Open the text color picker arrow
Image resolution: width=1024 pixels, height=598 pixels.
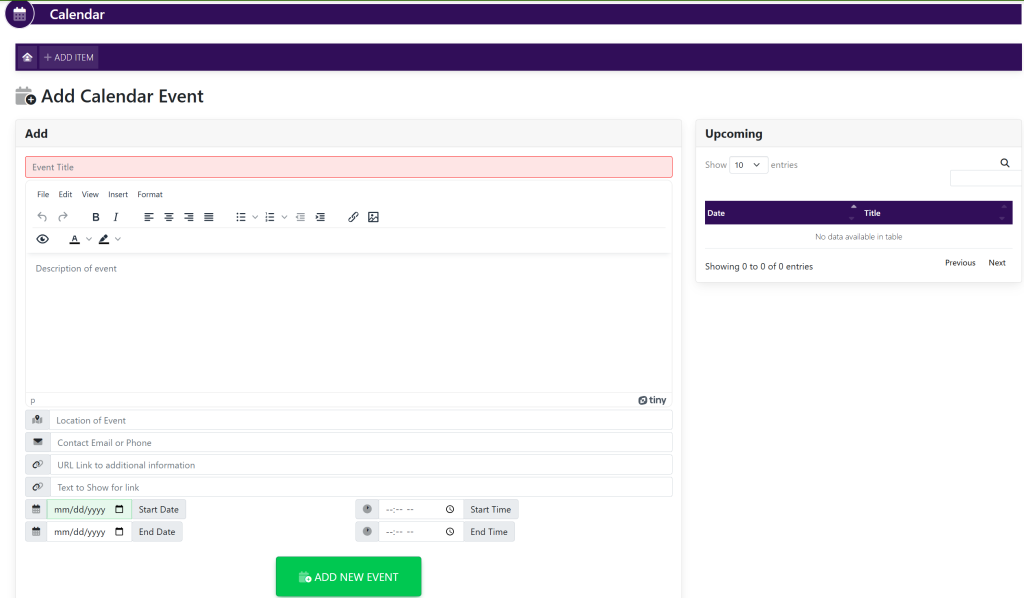(x=89, y=239)
